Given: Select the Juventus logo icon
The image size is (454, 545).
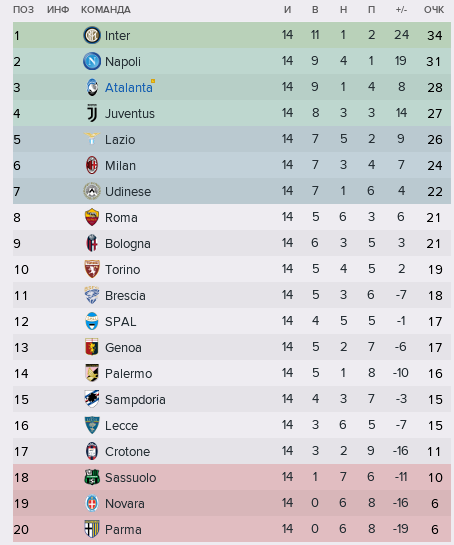Looking at the screenshot, I should tap(92, 113).
